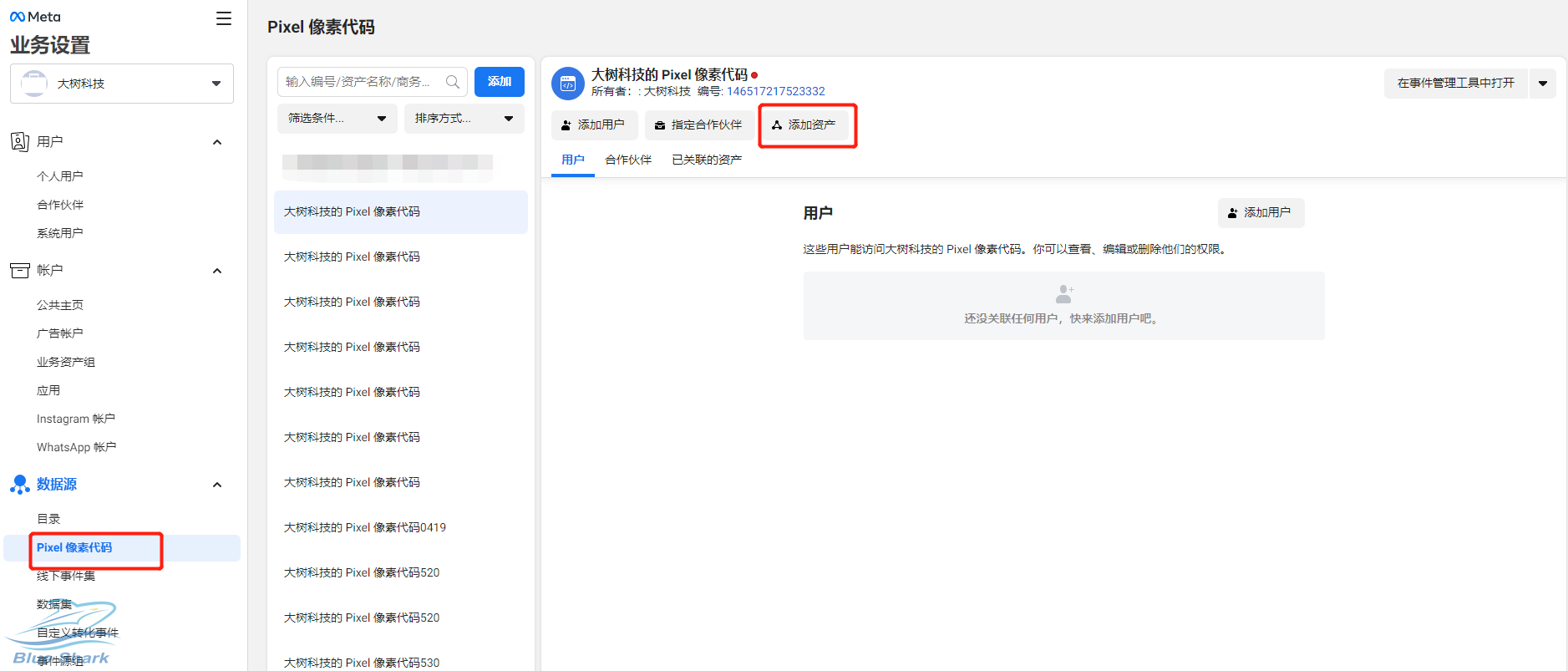
Task: Open dropdown arrow beside 在事件管理工具中打开
Action: click(x=1543, y=84)
